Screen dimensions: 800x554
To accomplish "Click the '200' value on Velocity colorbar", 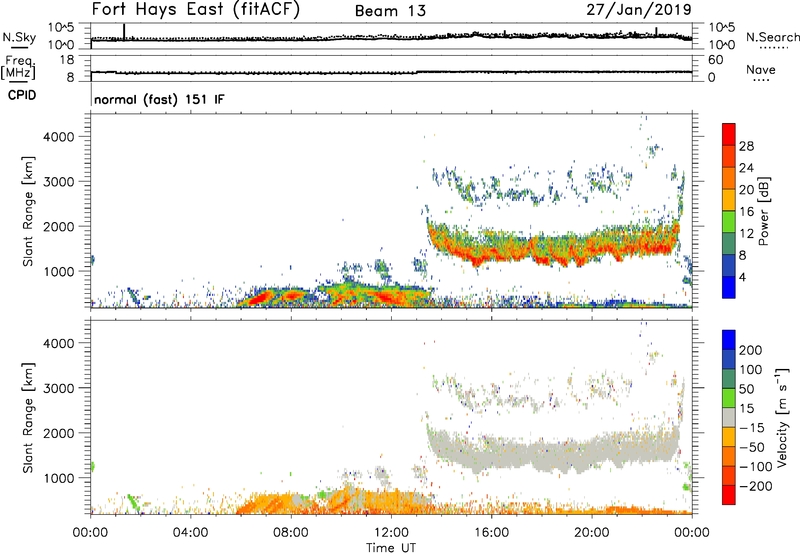I will click(x=751, y=350).
